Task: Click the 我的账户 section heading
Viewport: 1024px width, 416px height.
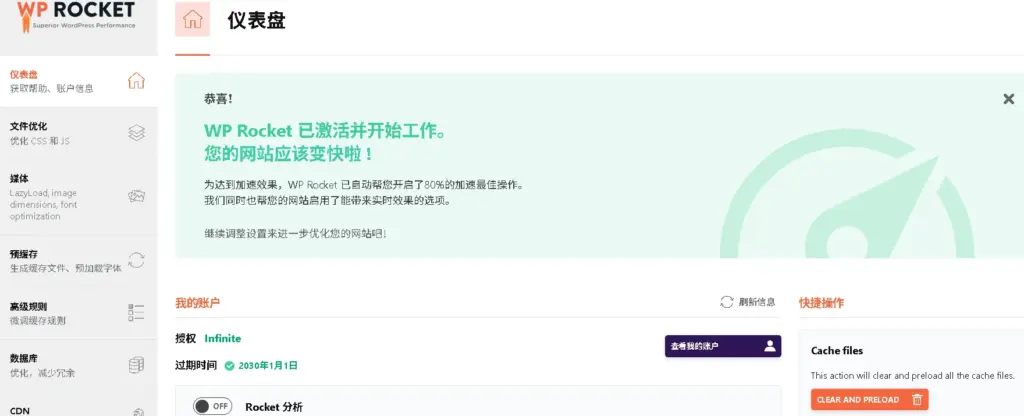Action: pyautogui.click(x=197, y=303)
